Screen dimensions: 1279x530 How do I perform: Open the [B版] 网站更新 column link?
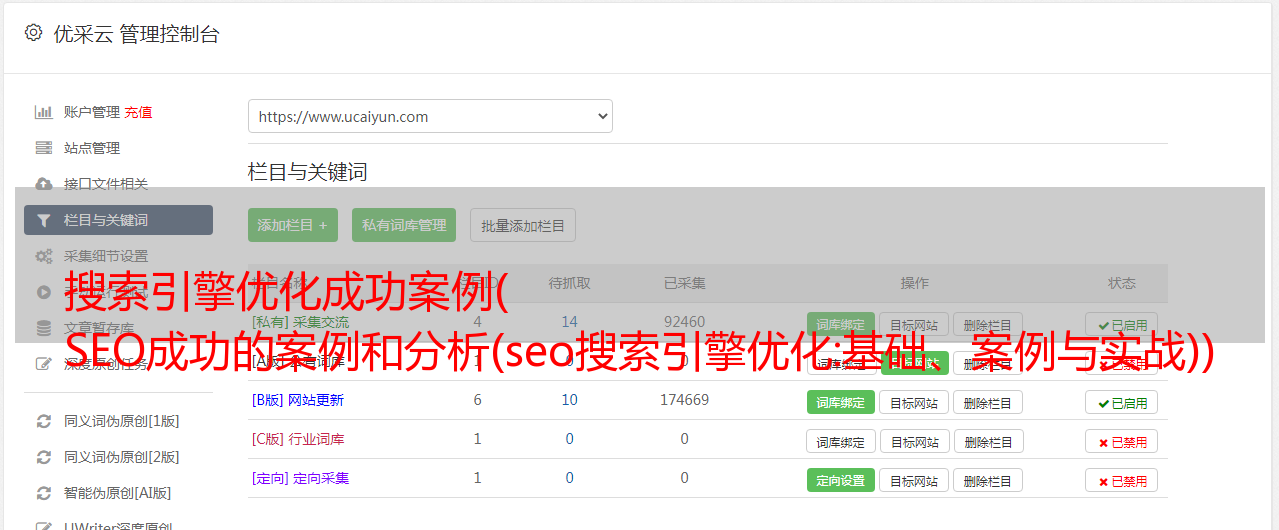[298, 400]
